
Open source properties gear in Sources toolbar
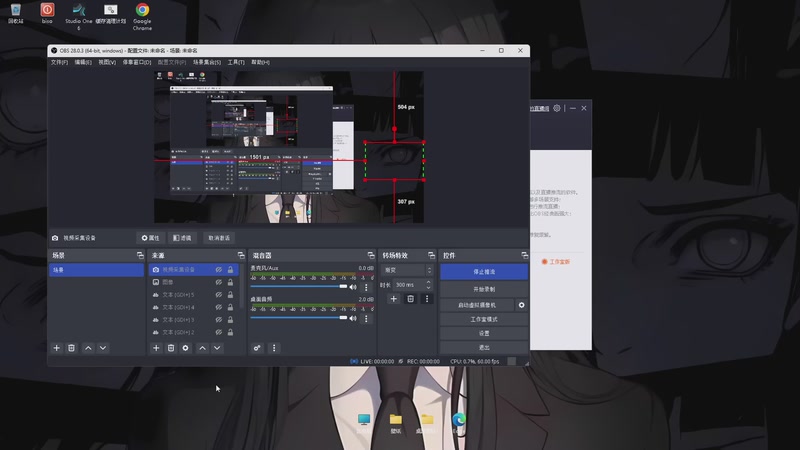186,348
